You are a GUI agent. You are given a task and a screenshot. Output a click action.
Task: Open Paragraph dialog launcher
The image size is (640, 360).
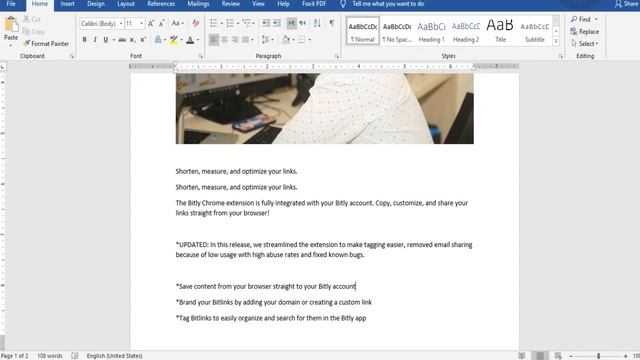[x=337, y=56]
